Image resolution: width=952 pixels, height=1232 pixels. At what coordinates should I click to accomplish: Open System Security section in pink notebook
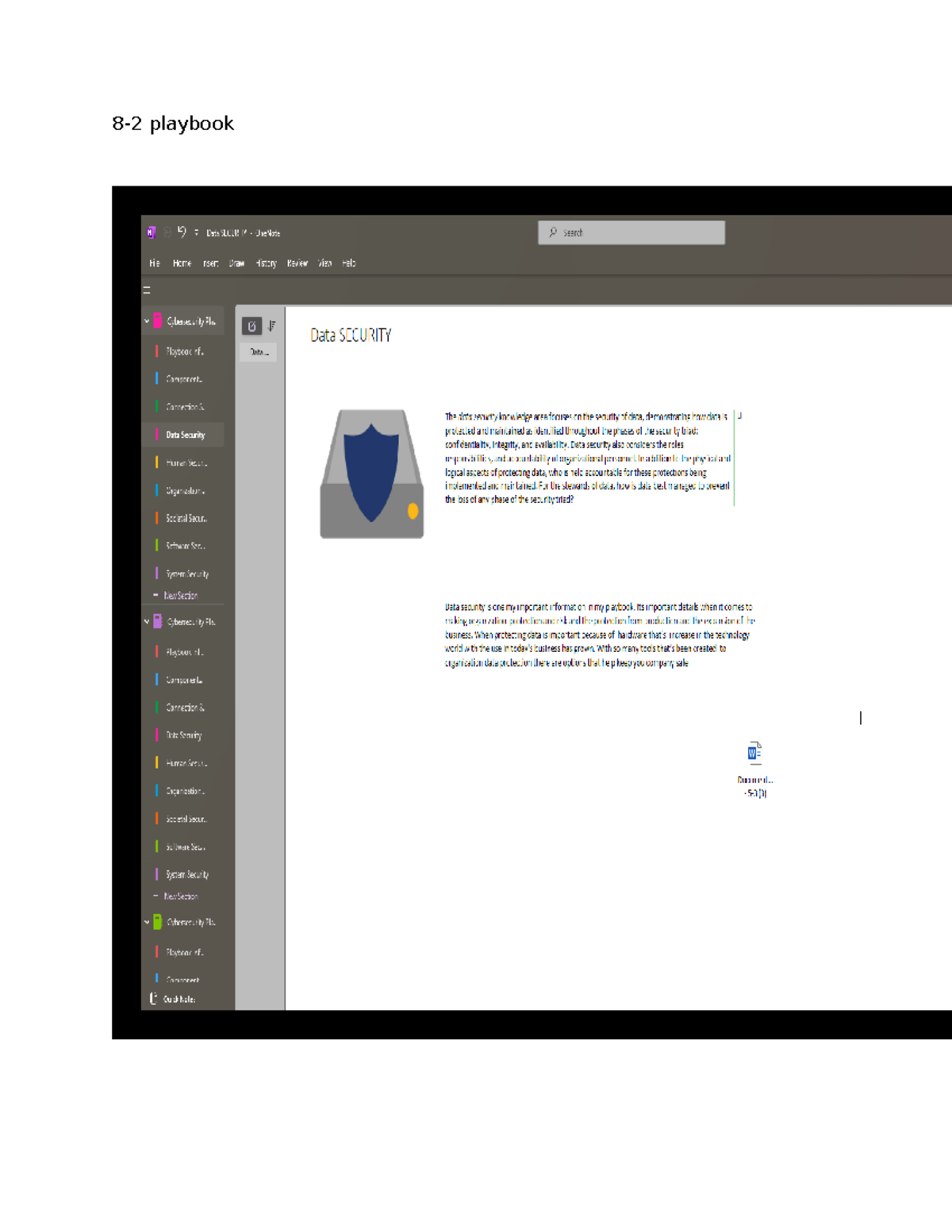coord(184,574)
